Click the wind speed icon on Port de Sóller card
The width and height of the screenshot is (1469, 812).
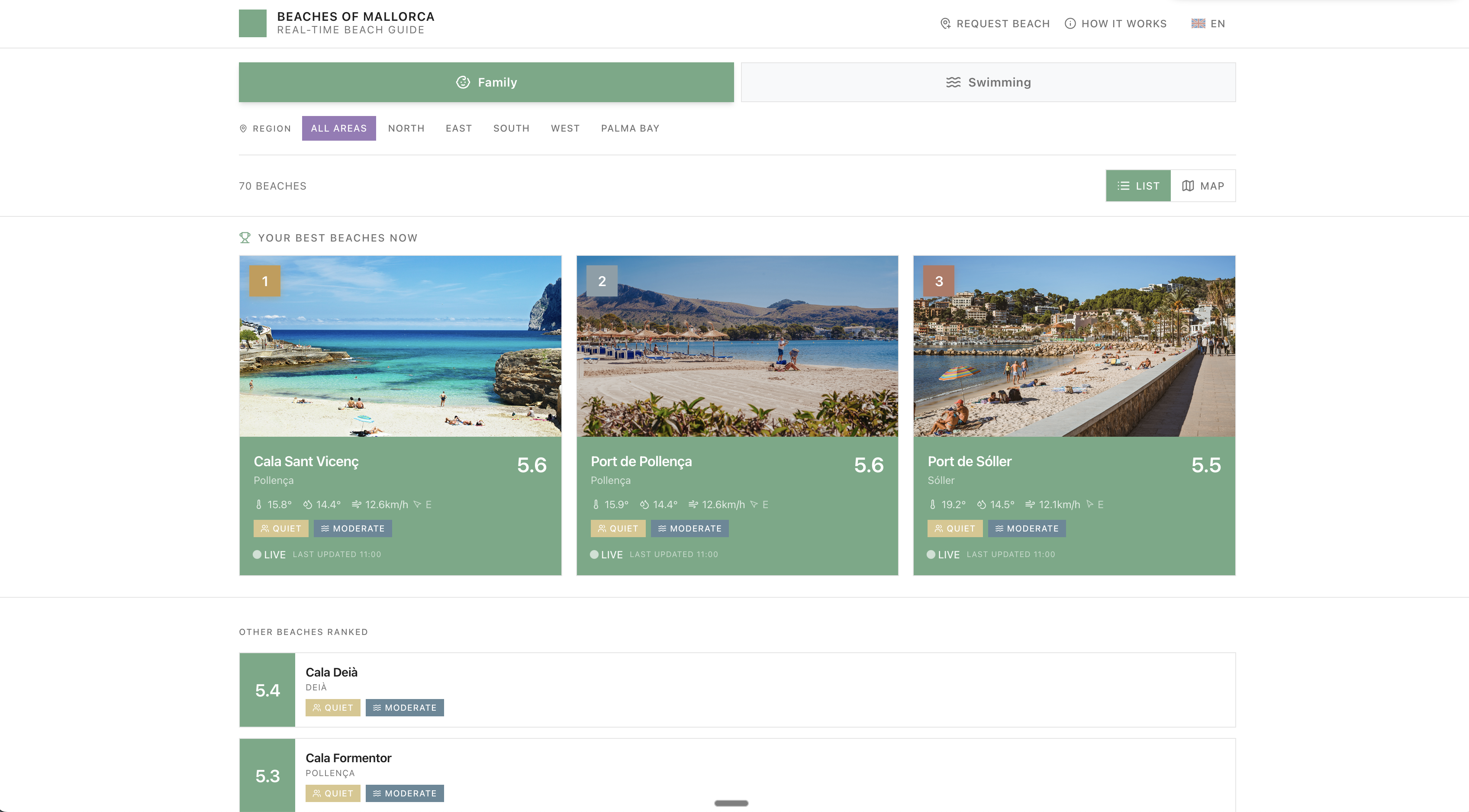(x=1029, y=504)
